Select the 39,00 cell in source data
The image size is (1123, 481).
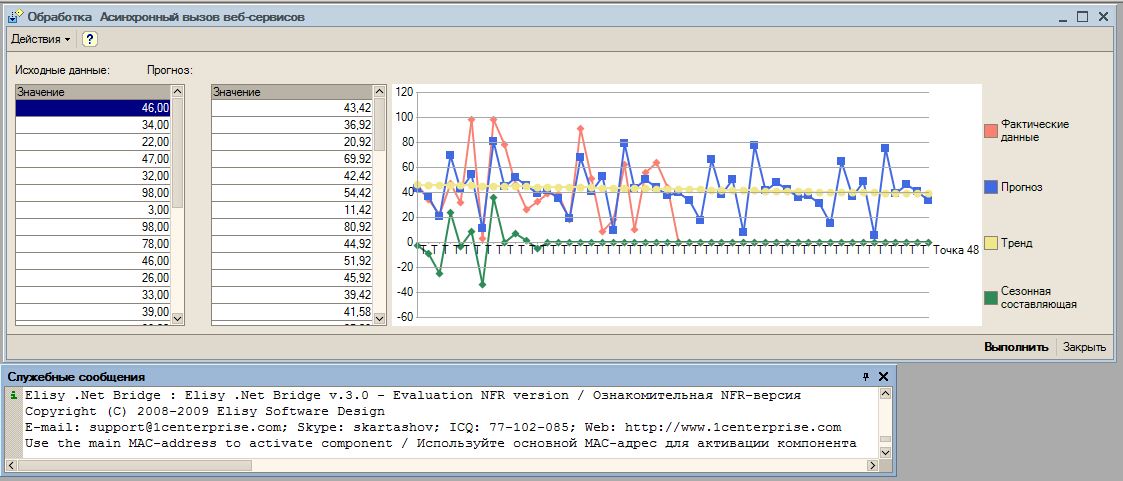point(94,312)
